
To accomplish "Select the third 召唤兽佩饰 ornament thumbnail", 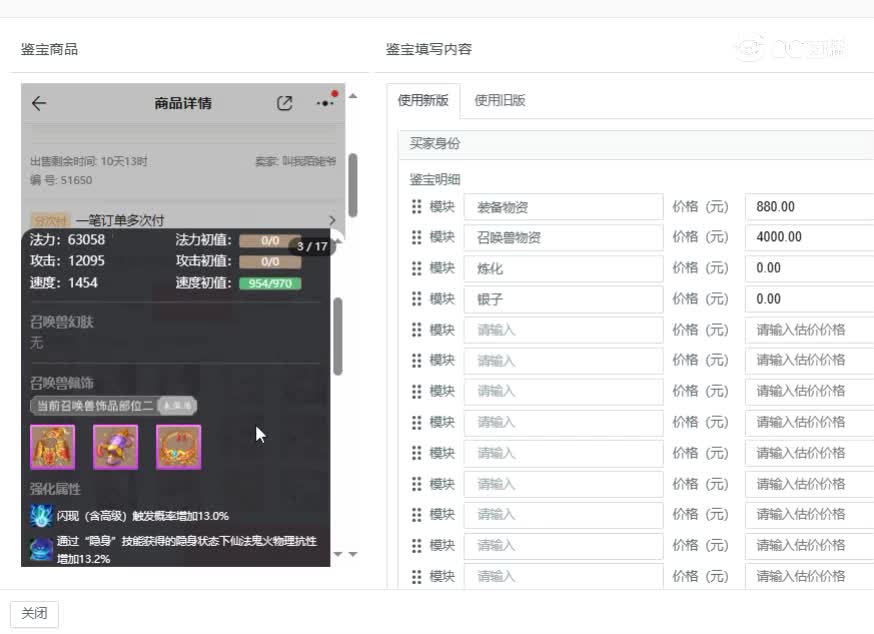I will pyautogui.click(x=177, y=447).
